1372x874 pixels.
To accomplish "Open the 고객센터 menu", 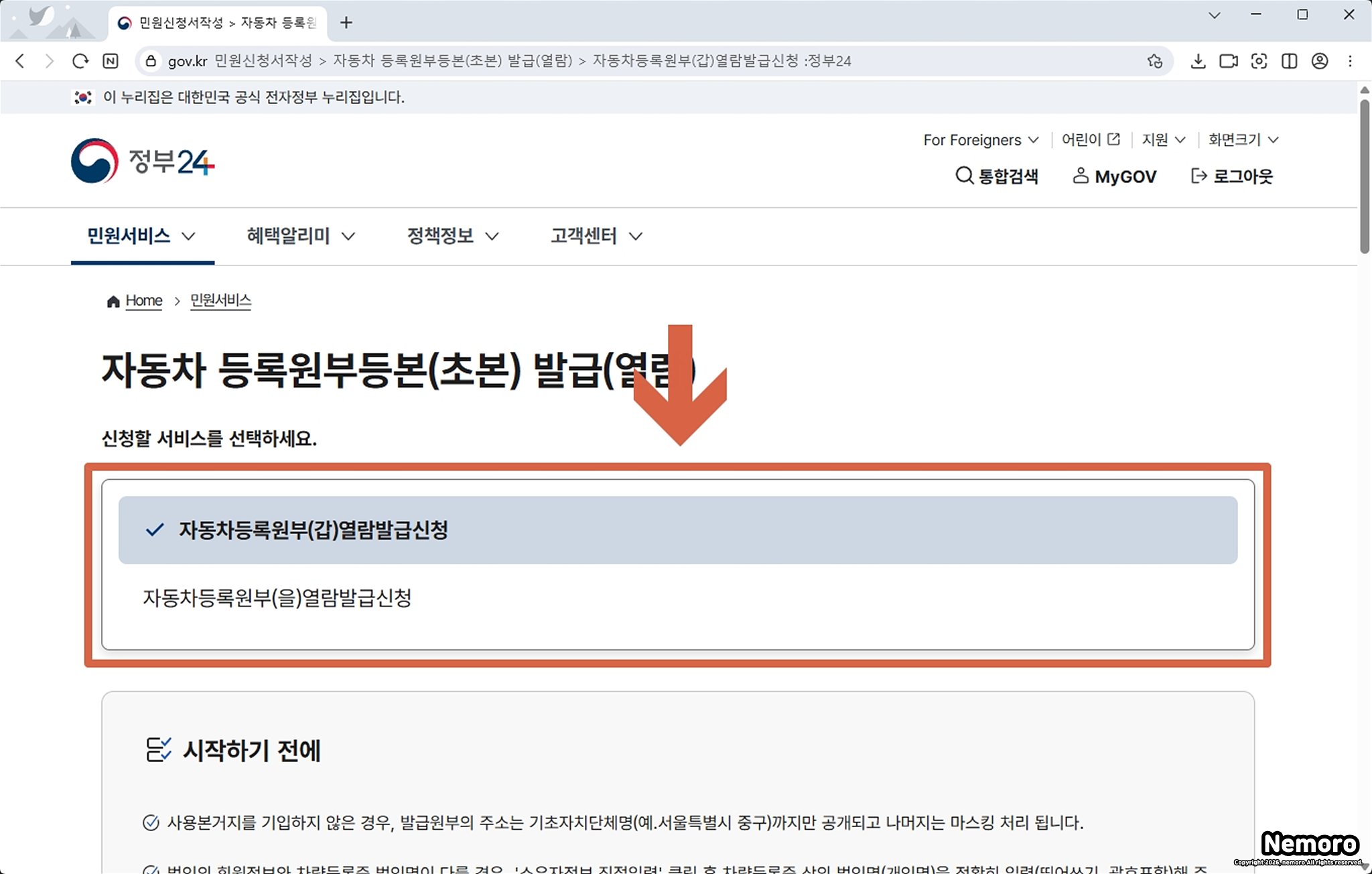I will coord(596,236).
